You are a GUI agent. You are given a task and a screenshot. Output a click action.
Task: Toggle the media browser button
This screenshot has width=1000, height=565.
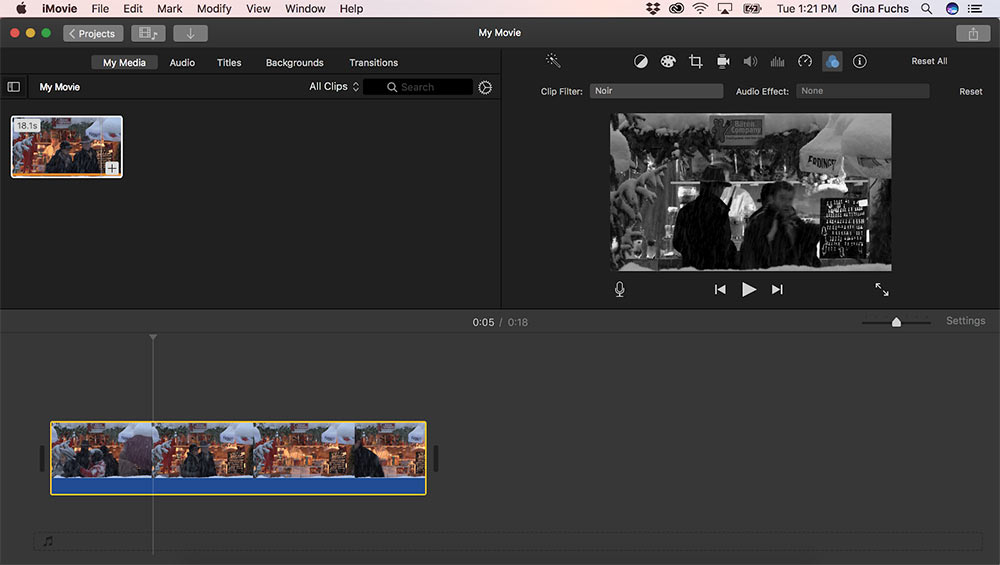point(148,33)
